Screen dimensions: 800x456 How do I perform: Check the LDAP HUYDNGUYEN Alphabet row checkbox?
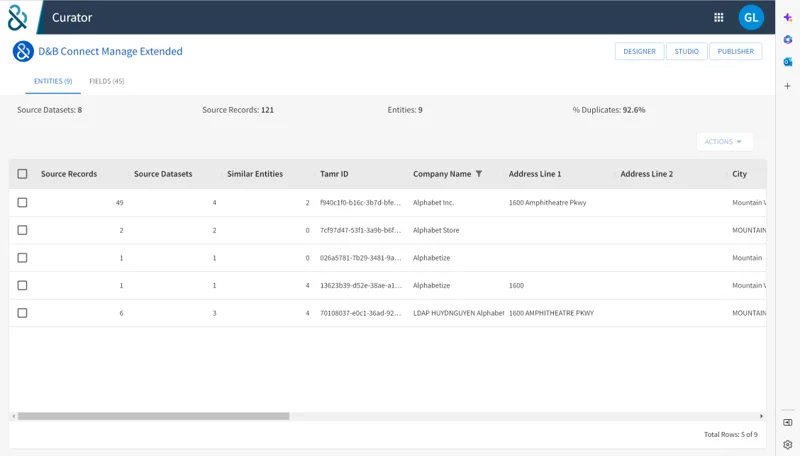pos(22,313)
